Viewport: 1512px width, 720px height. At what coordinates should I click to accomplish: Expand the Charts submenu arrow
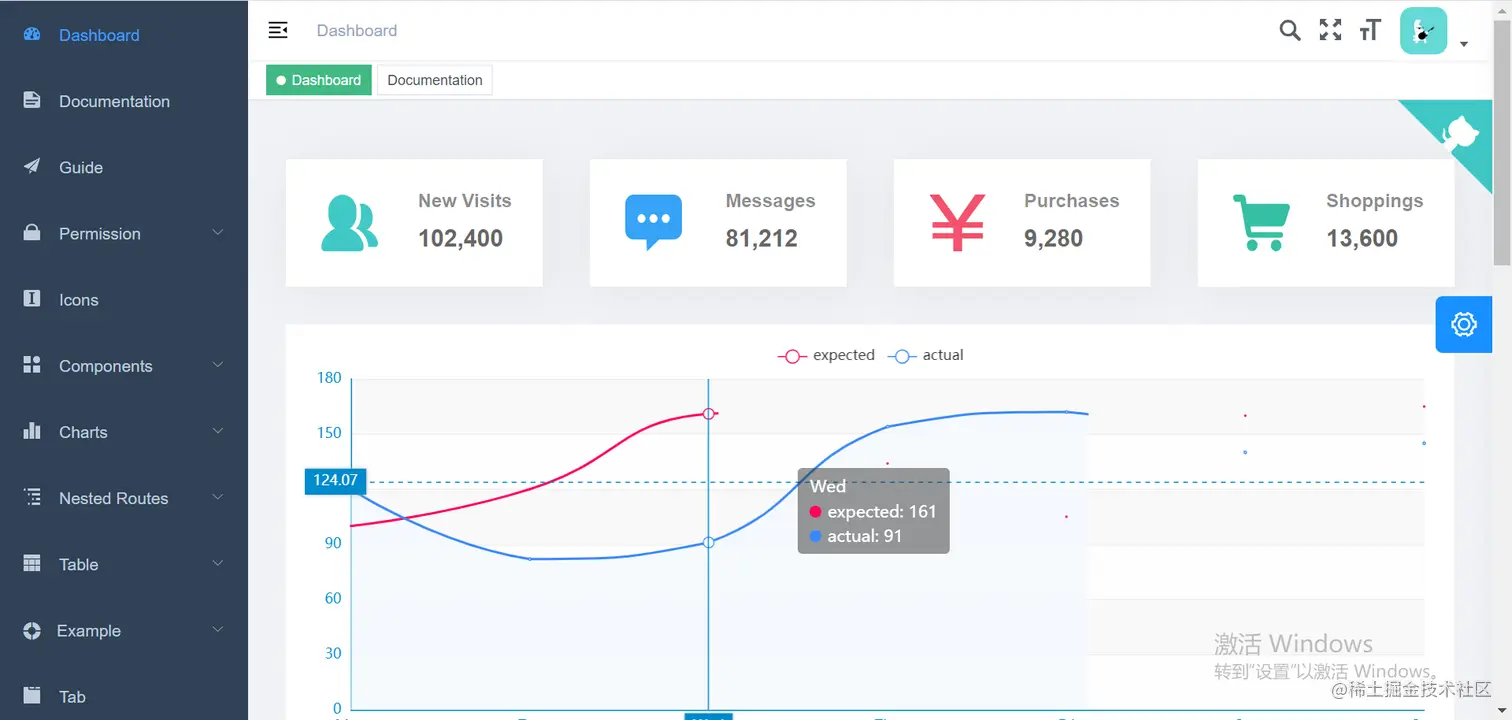pyautogui.click(x=218, y=431)
